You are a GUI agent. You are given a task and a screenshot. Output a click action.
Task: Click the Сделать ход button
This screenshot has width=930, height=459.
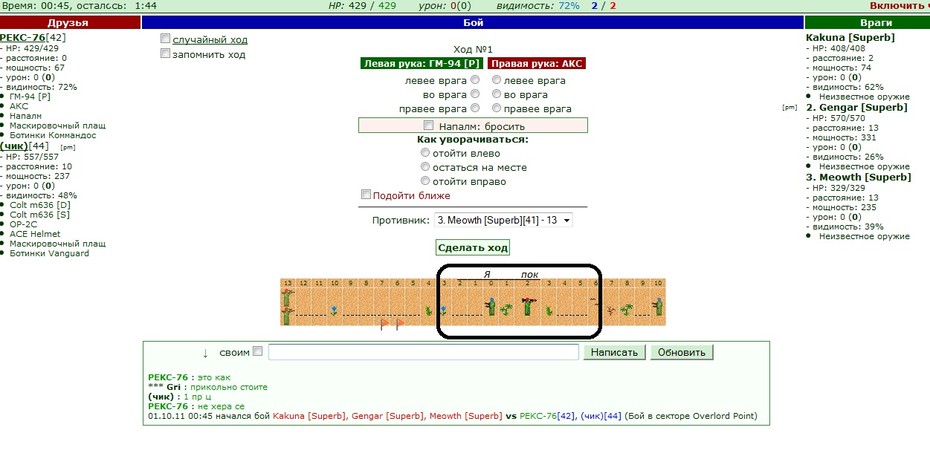point(473,248)
